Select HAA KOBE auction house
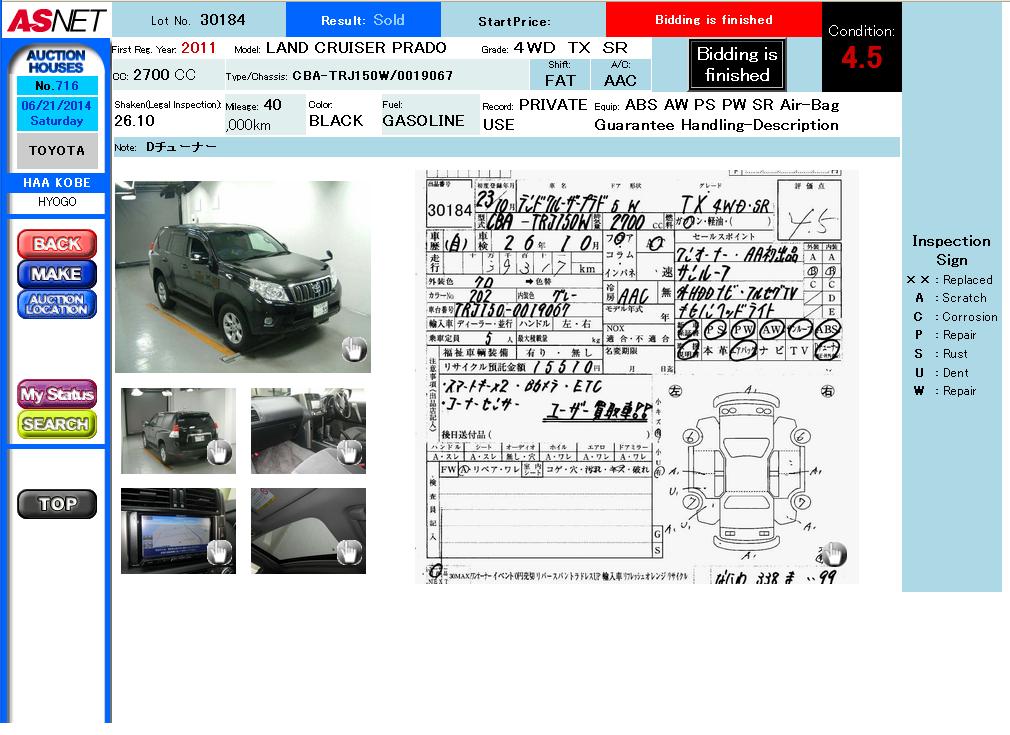 (x=57, y=183)
